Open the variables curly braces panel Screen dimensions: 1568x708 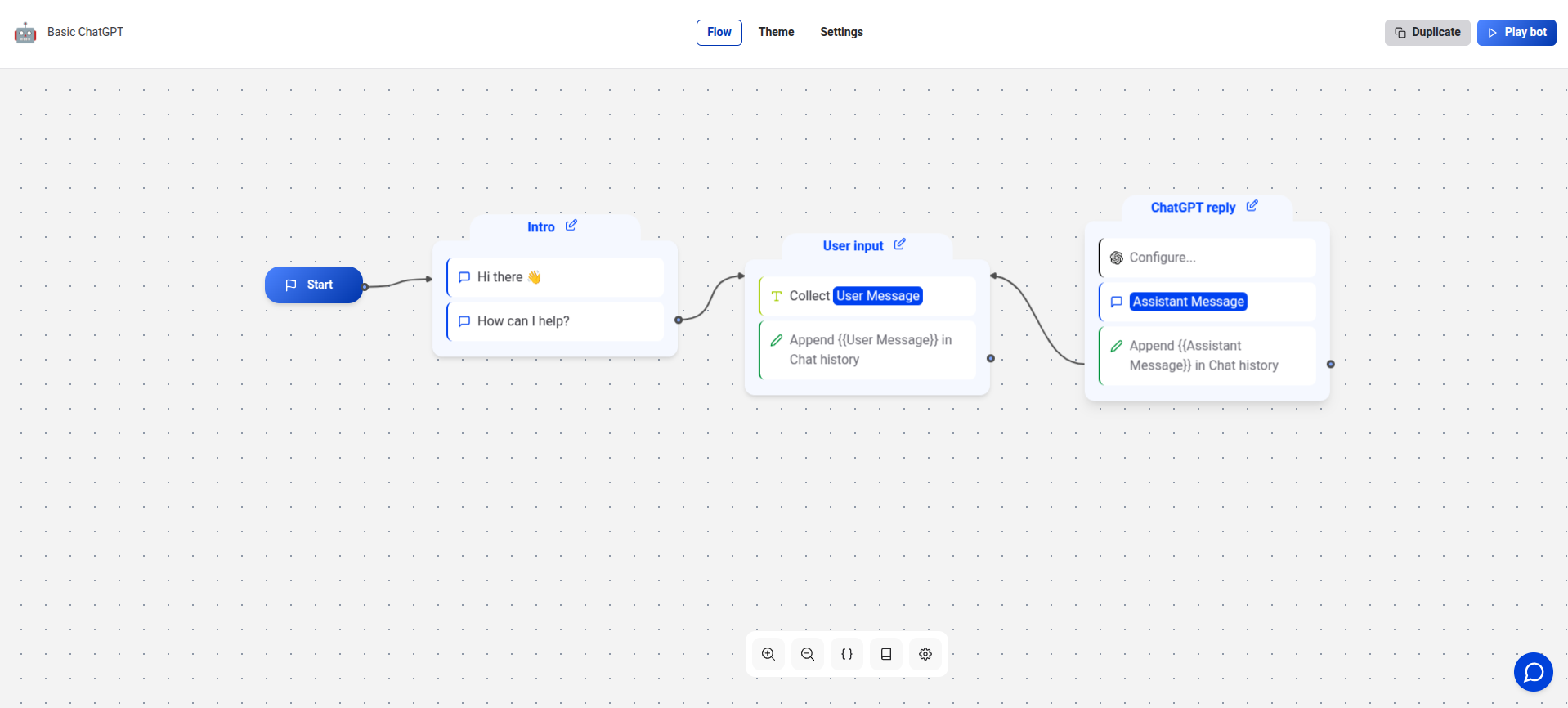click(x=847, y=654)
